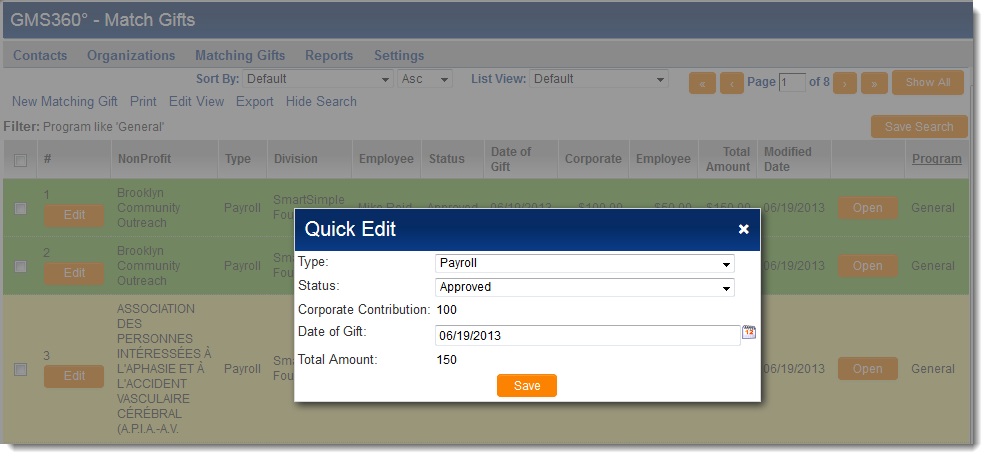Expand the Asc sort order dropdown
The image size is (988, 459).
425,79
